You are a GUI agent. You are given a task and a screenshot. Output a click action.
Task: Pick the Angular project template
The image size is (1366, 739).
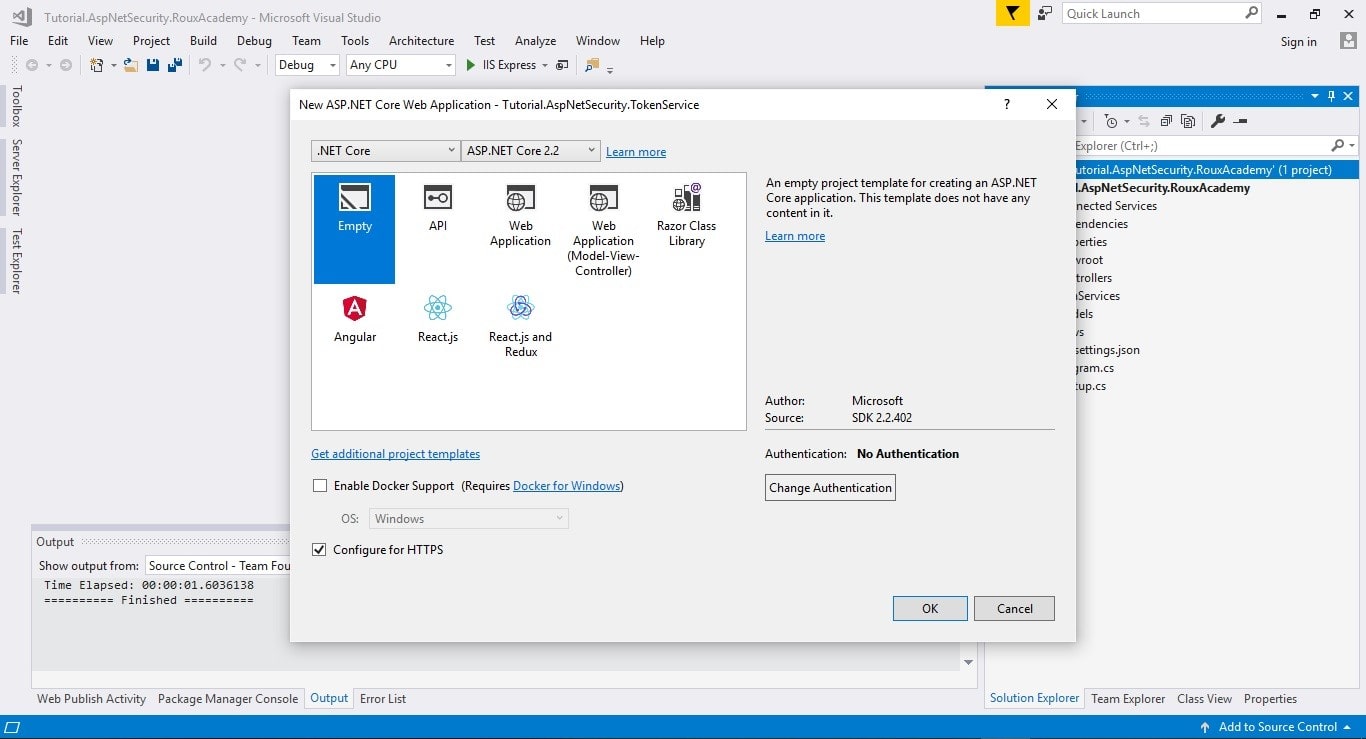click(x=355, y=318)
